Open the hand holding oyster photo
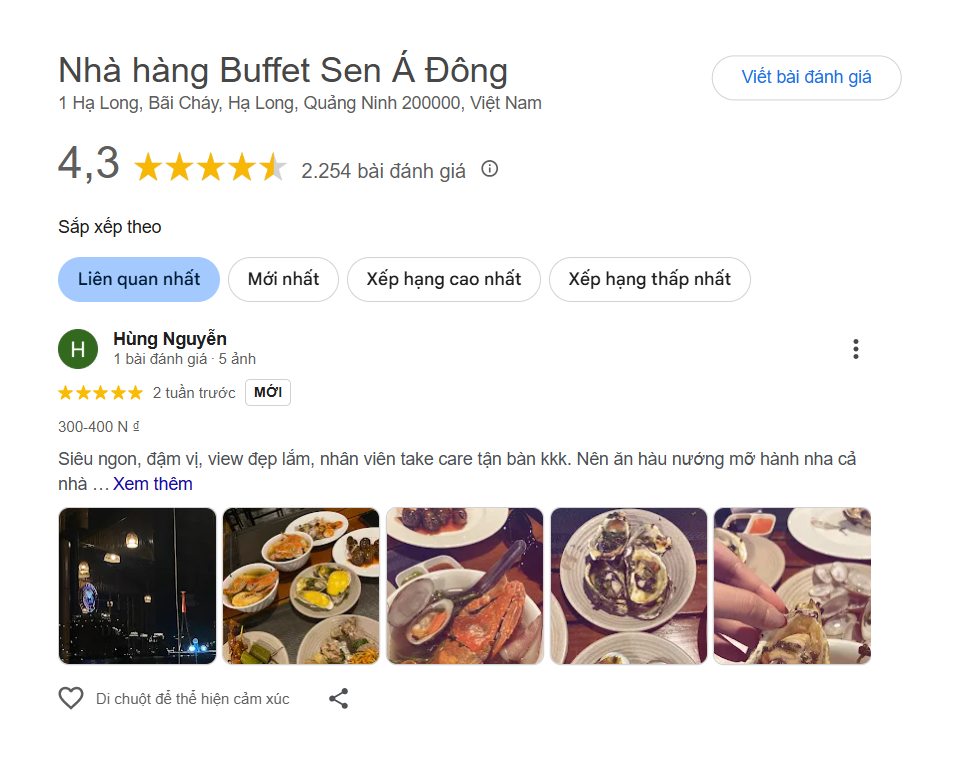The width and height of the screenshot is (959, 770). [x=792, y=586]
